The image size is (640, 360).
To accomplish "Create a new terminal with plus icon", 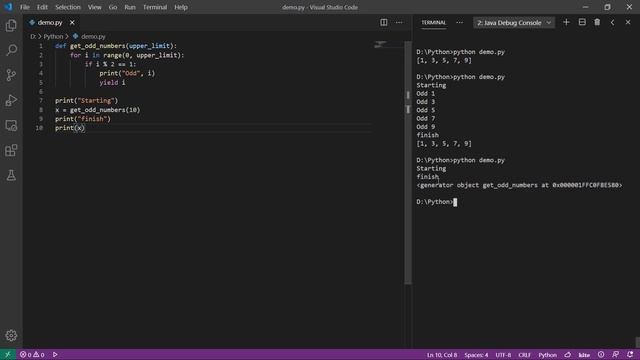I will click(566, 22).
